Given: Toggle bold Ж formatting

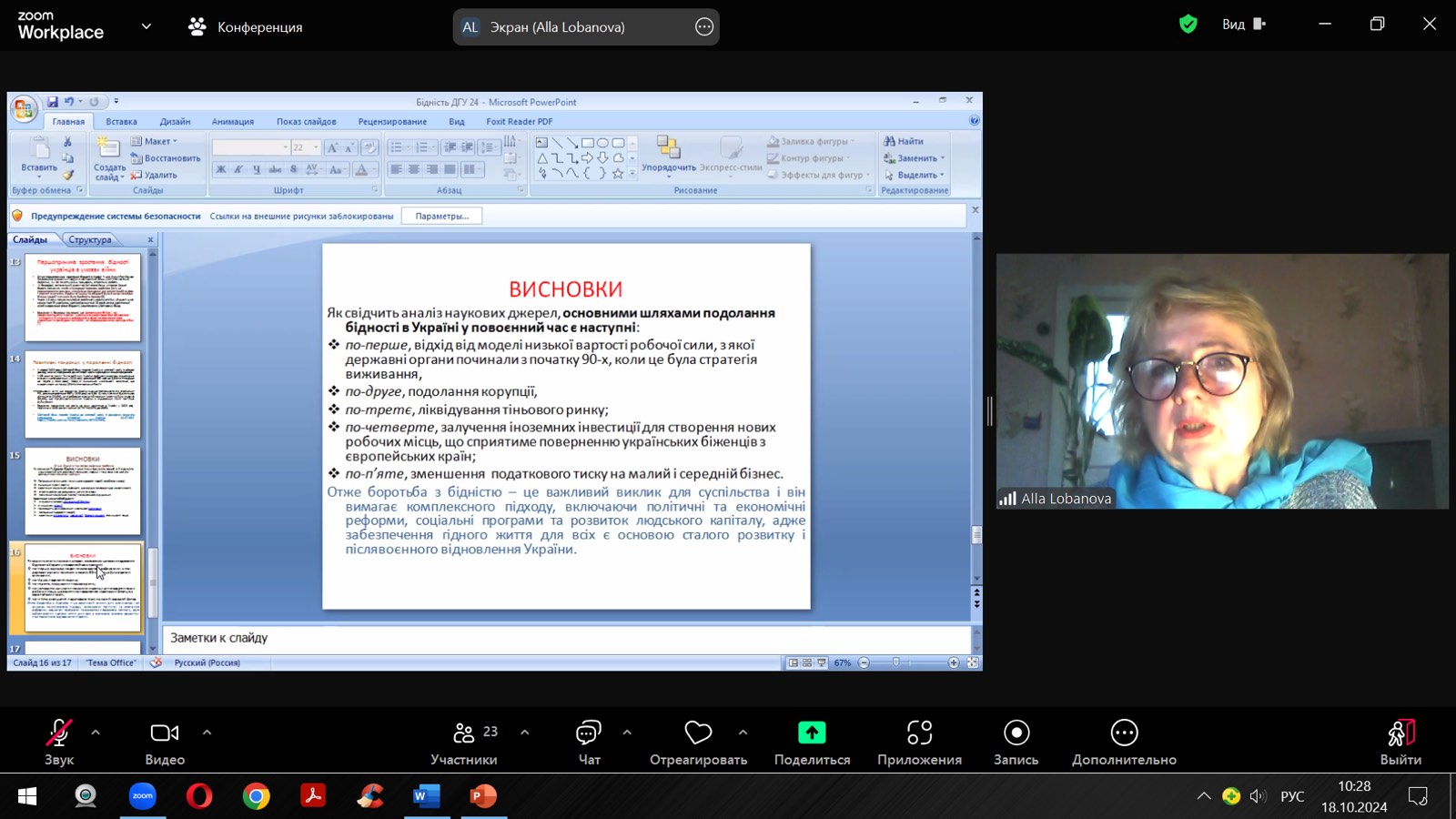Looking at the screenshot, I should (x=220, y=169).
